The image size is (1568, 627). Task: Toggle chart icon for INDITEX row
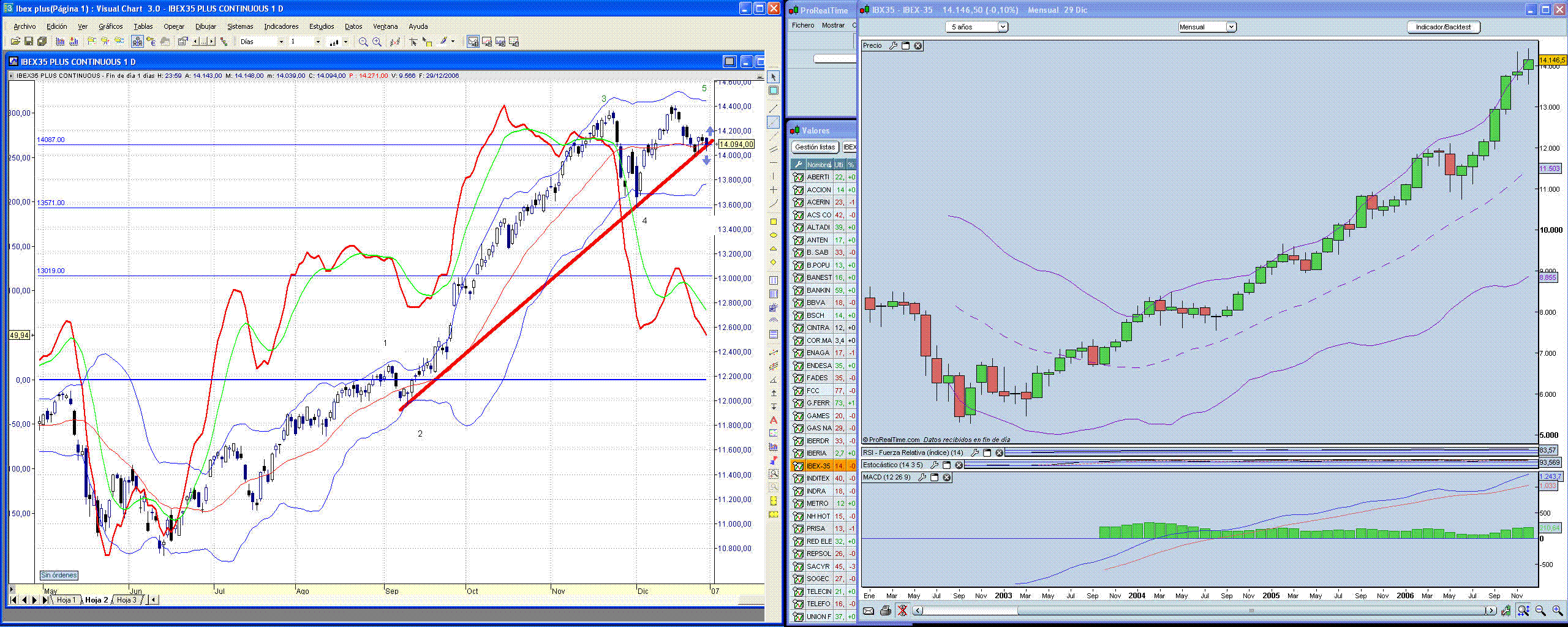(798, 478)
